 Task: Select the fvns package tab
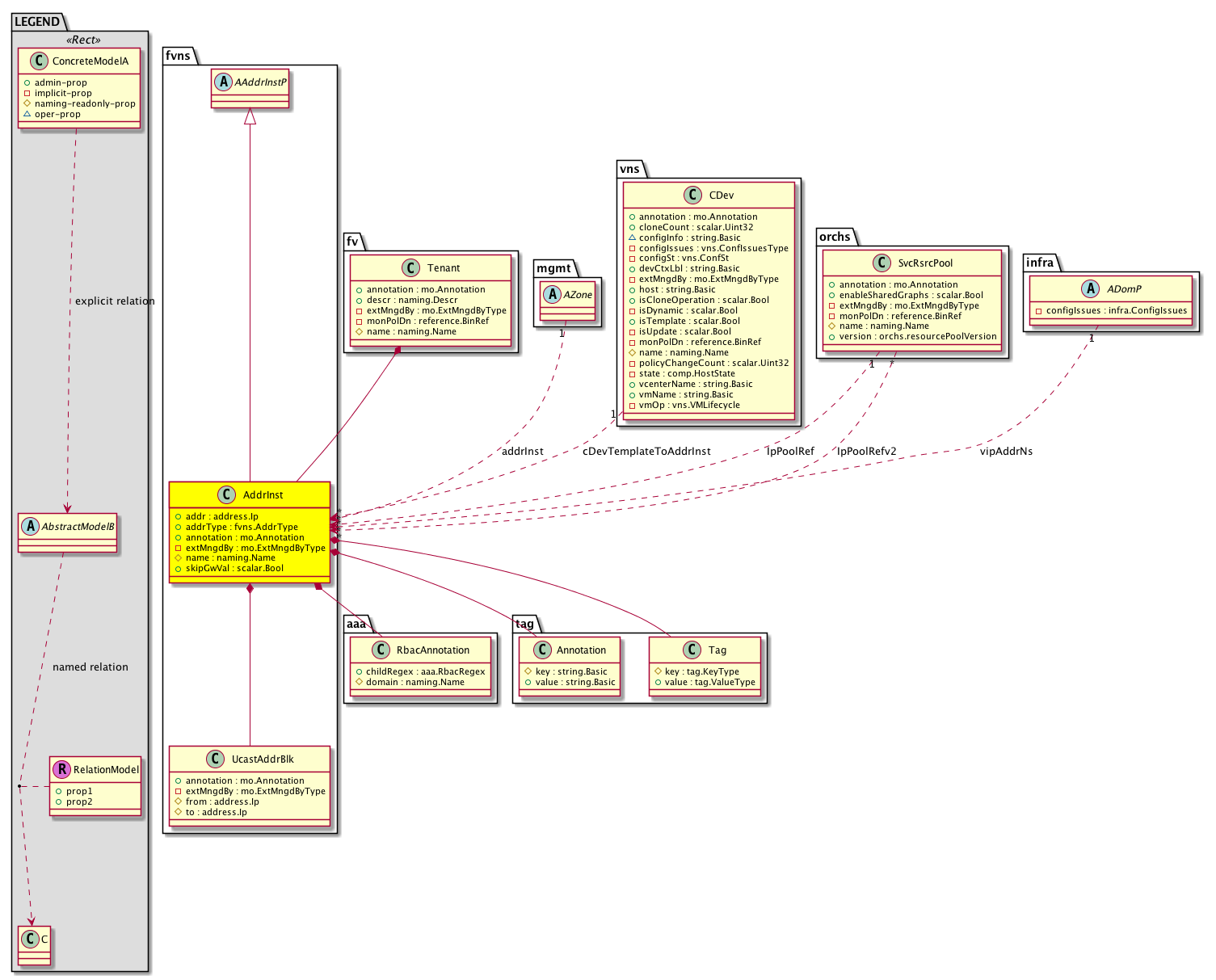[178, 56]
